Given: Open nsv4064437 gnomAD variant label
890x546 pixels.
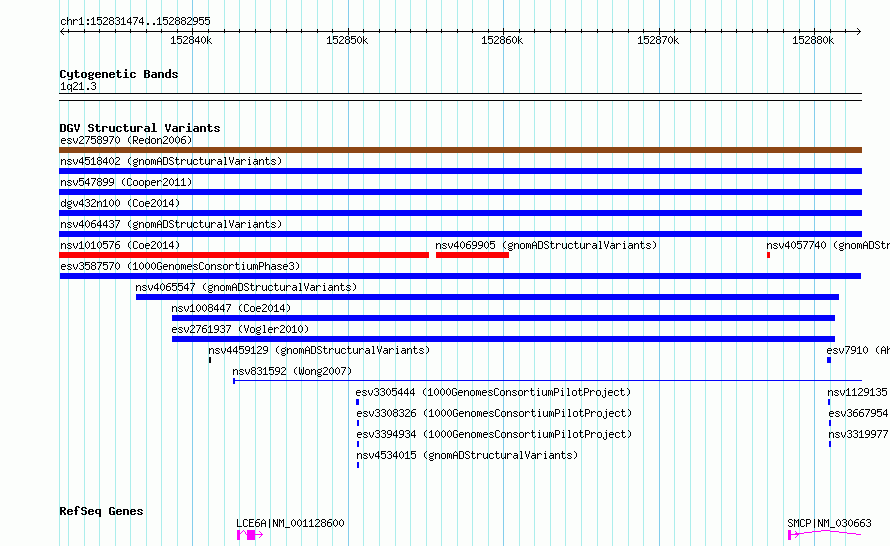Looking at the screenshot, I should point(171,224).
